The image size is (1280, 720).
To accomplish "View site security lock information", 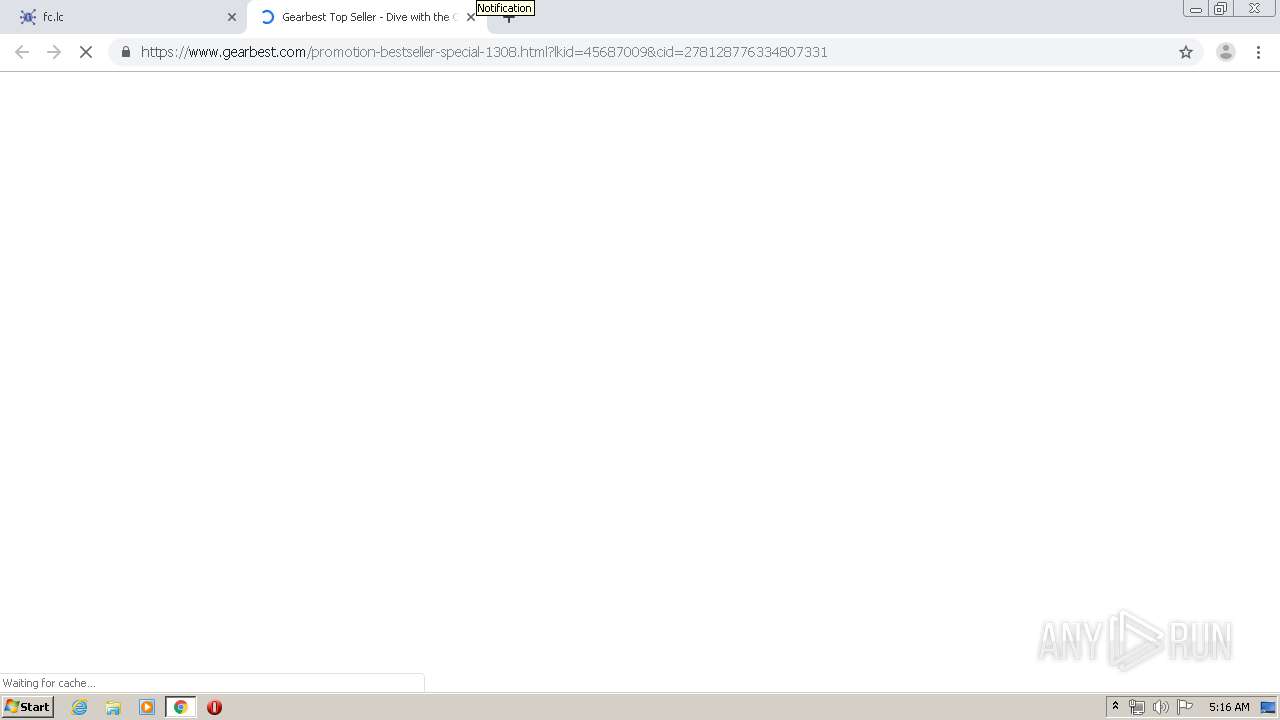I will tap(126, 52).
